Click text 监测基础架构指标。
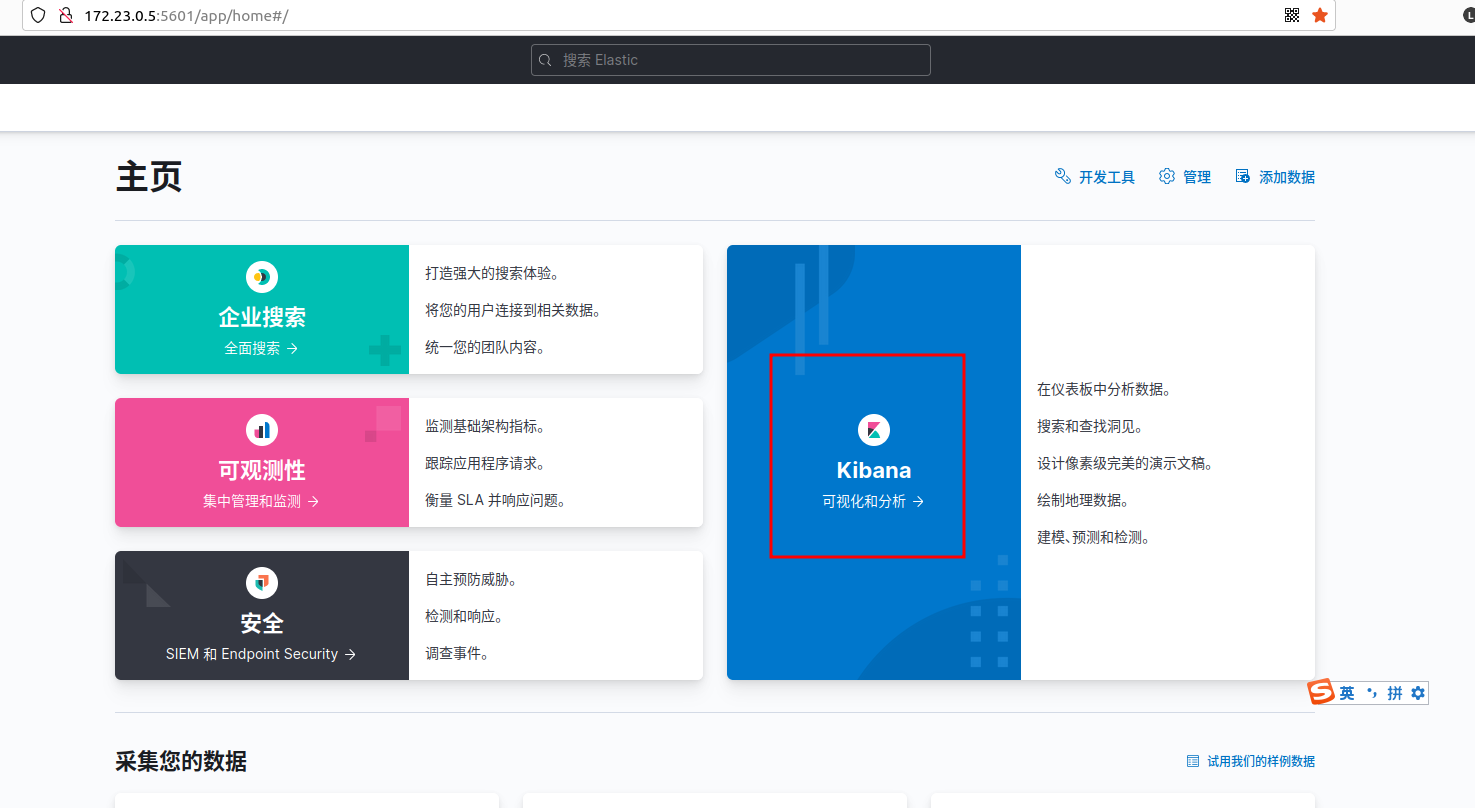1475x808 pixels. tap(484, 426)
